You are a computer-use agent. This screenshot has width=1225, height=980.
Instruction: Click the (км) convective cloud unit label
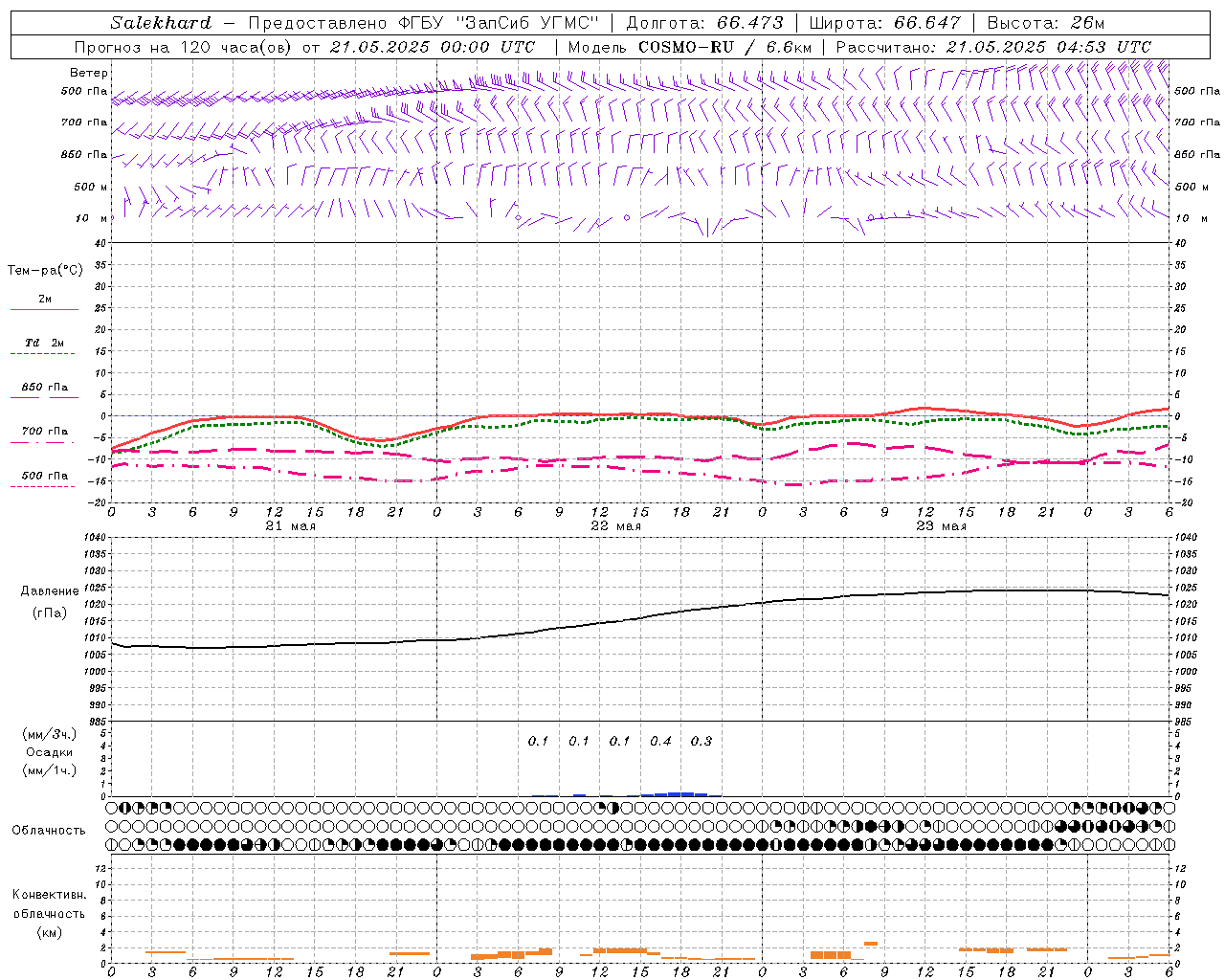[50, 932]
